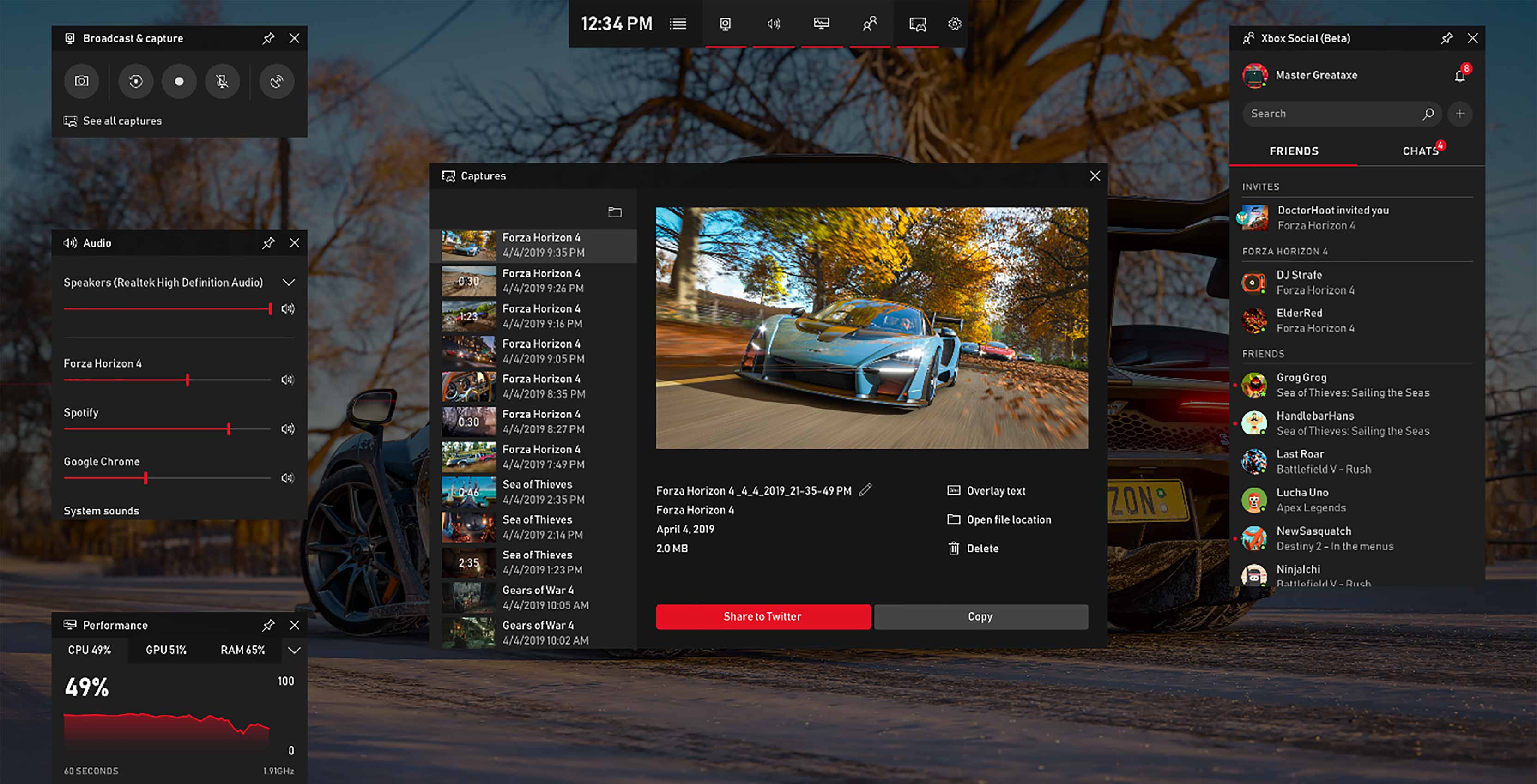
Task: Open See all captures link
Action: coord(113,121)
